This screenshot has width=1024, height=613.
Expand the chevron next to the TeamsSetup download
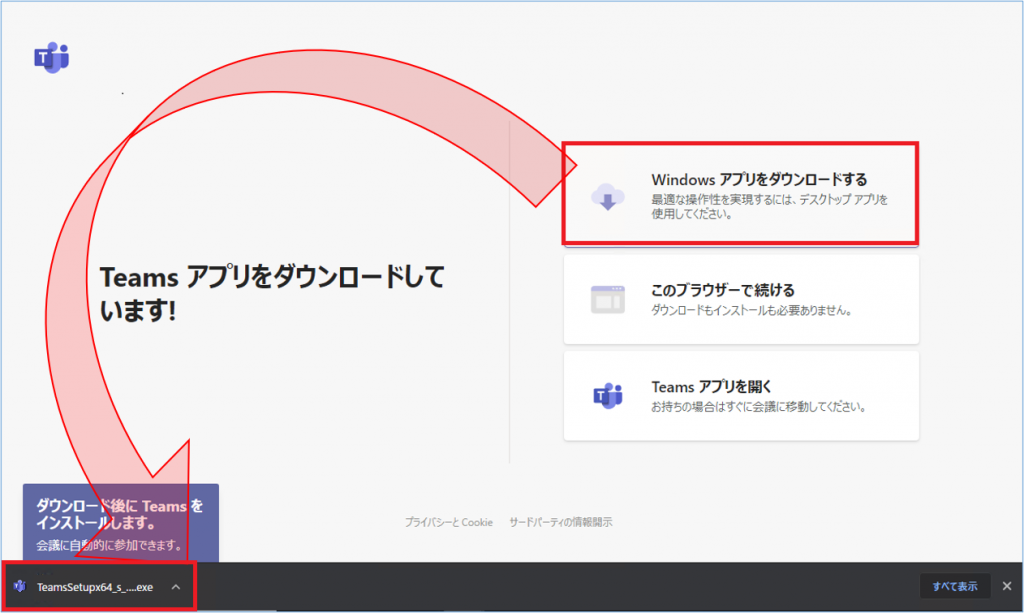(x=176, y=587)
